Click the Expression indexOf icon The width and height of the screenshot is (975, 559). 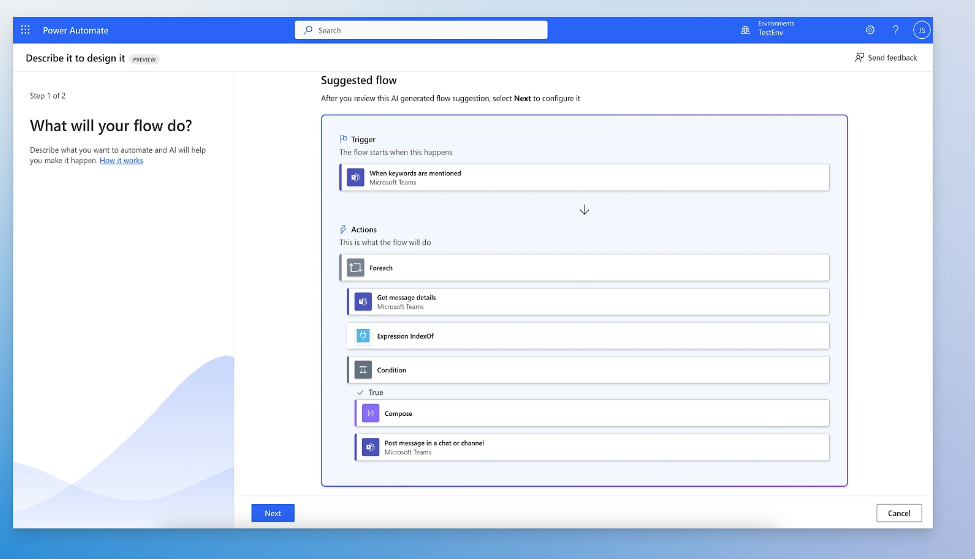(363, 336)
